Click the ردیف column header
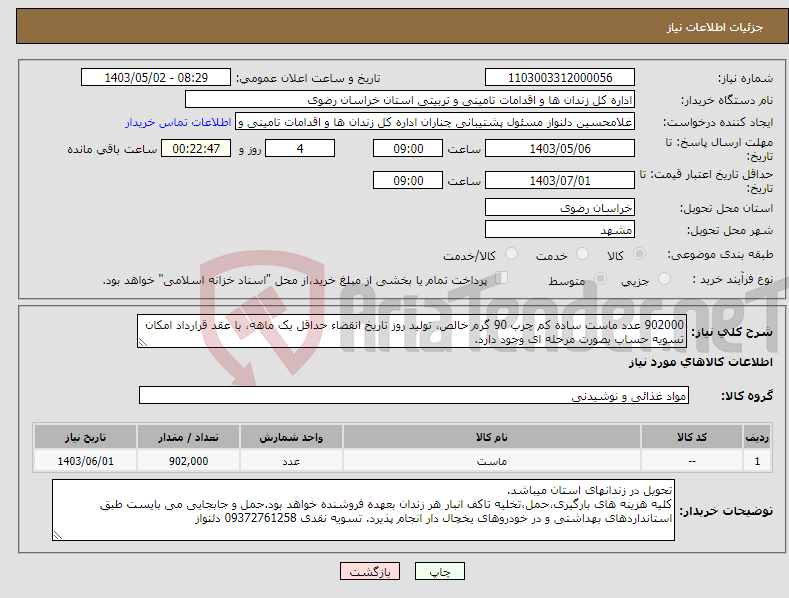Image resolution: width=789 pixels, height=598 pixels. pyautogui.click(x=757, y=437)
